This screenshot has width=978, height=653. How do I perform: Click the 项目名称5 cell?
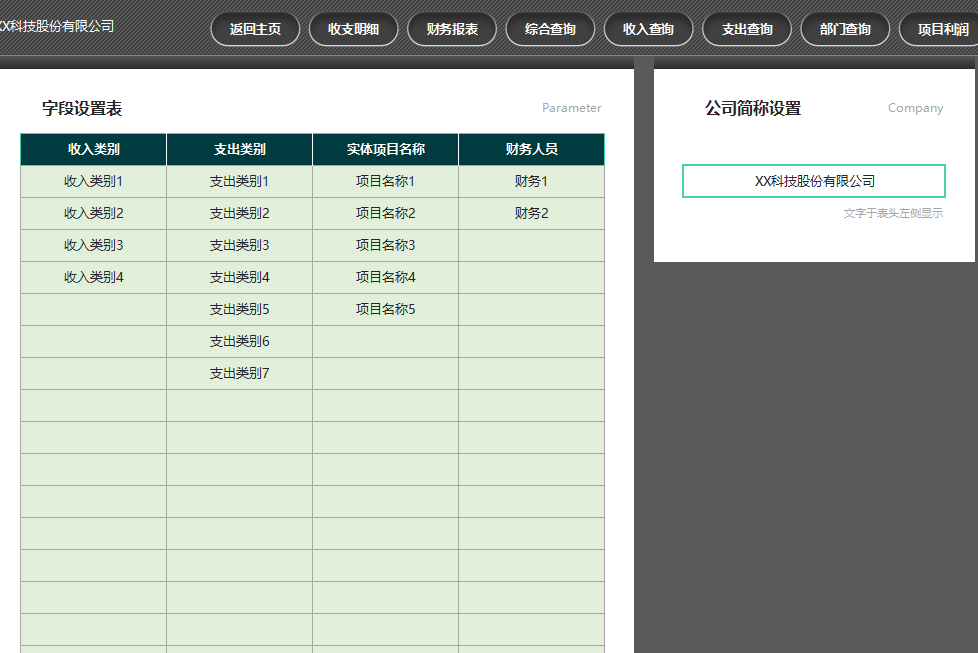tap(385, 309)
